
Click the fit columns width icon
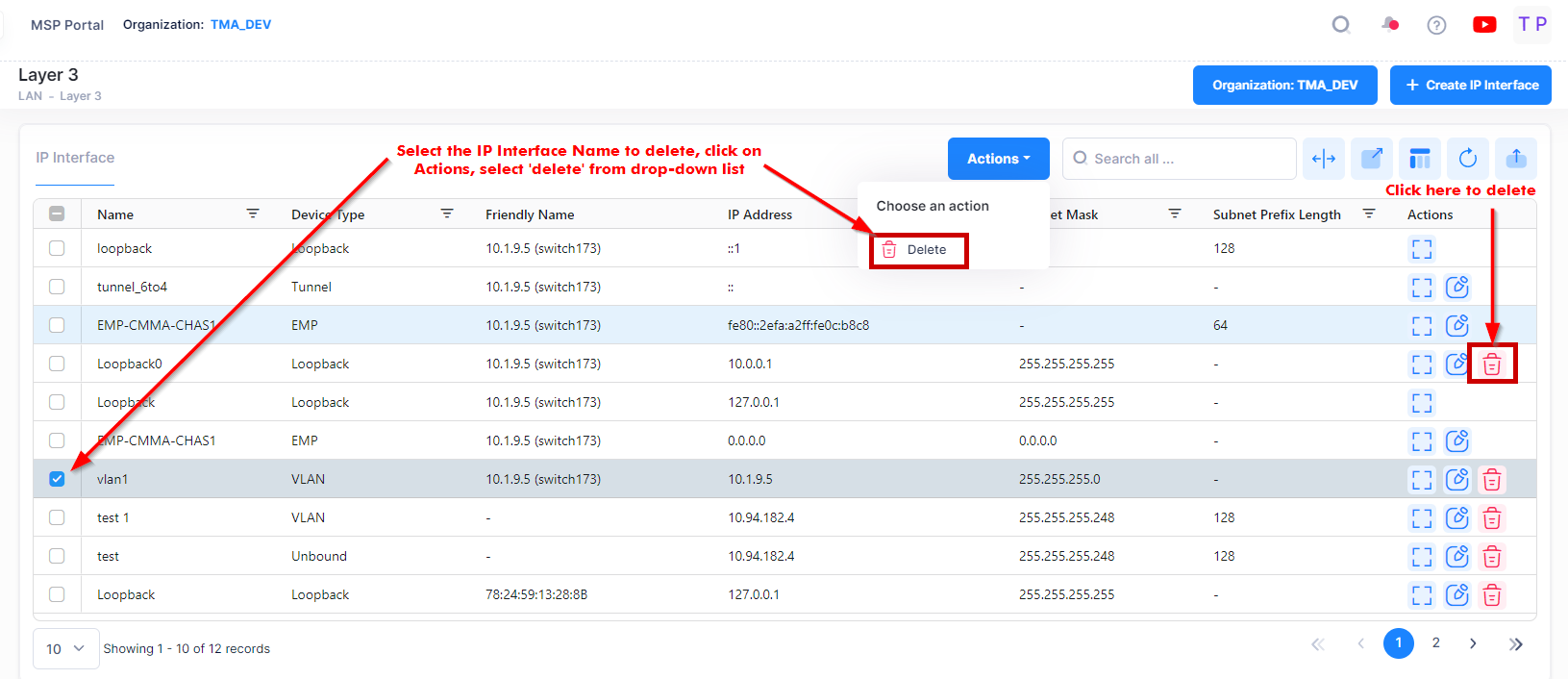(x=1324, y=159)
